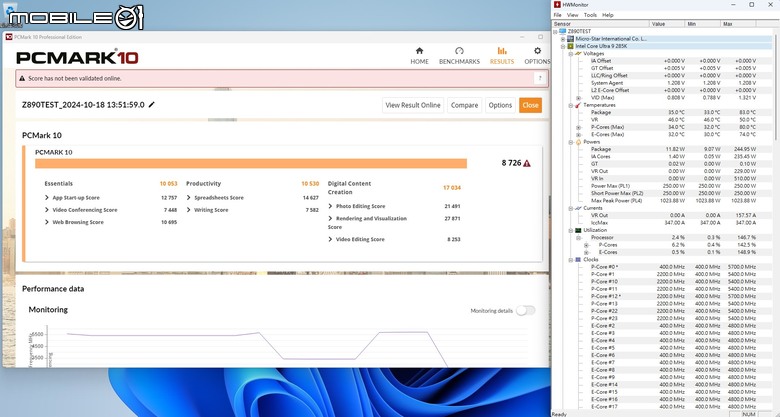Click the Results bar chart icon

pyautogui.click(x=502, y=50)
